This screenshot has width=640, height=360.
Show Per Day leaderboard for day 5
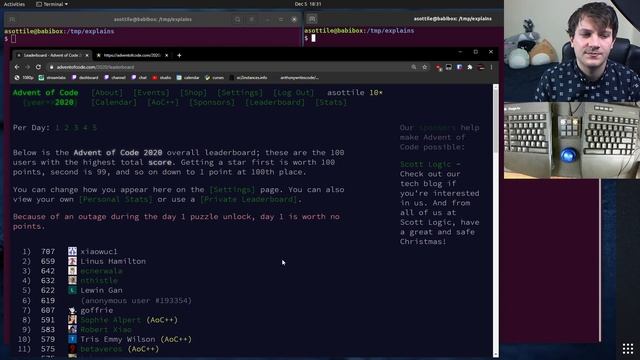coord(94,128)
